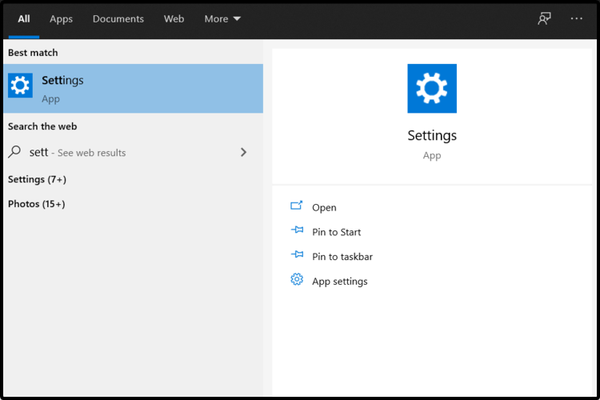Select the All results tab
The height and width of the screenshot is (400, 600).
click(24, 19)
